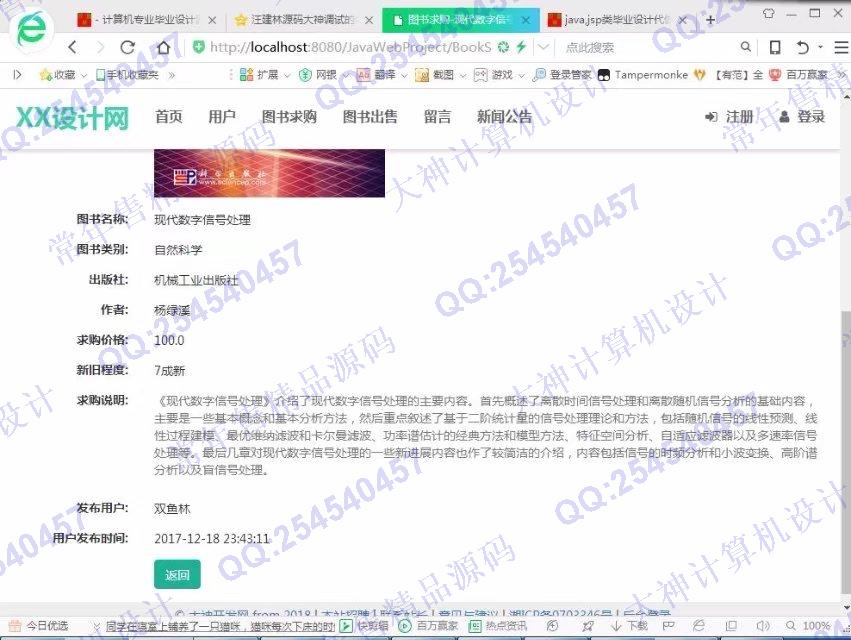
Task: Open 下载 downloads in status bar
Action: click(628, 626)
